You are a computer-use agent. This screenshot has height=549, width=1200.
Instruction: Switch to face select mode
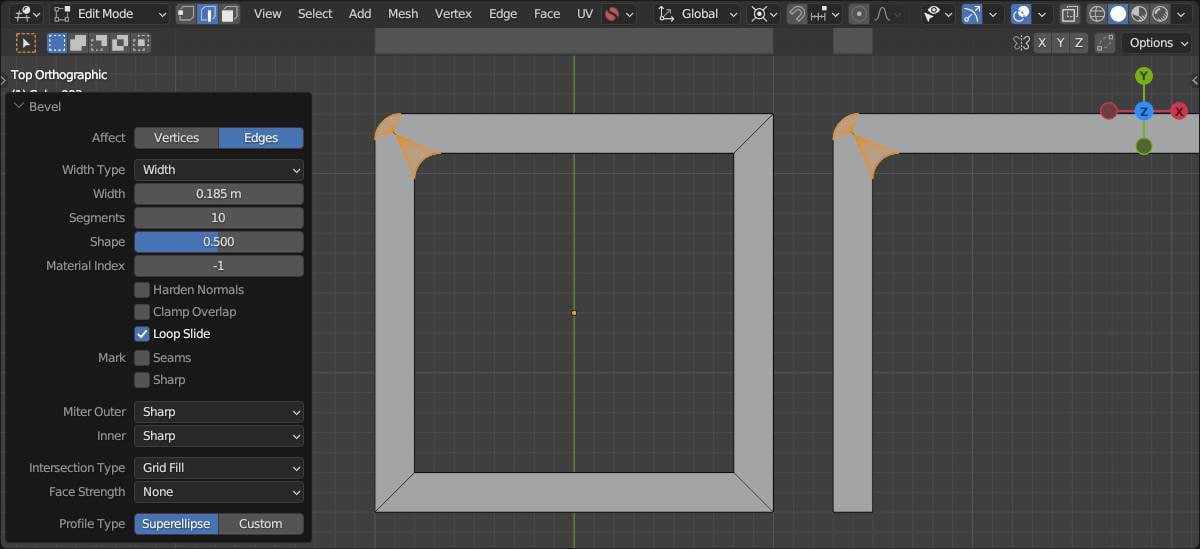point(230,14)
